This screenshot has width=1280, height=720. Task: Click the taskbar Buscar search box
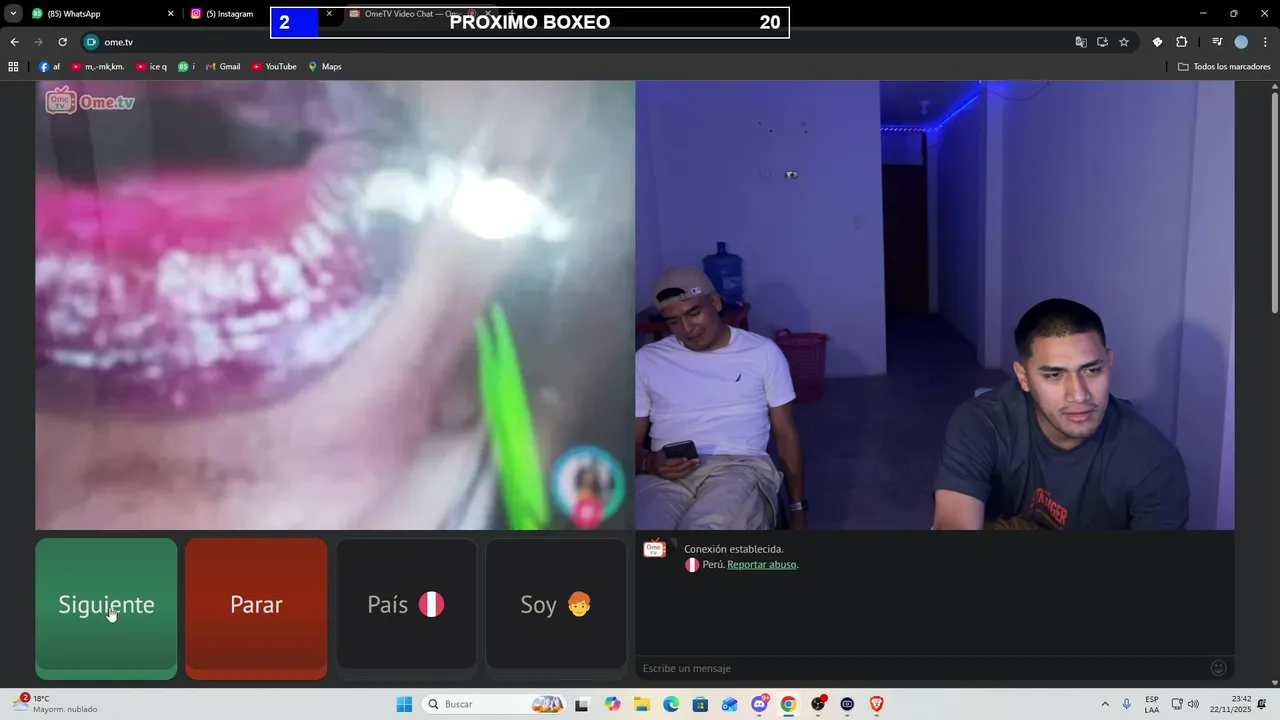click(x=494, y=704)
